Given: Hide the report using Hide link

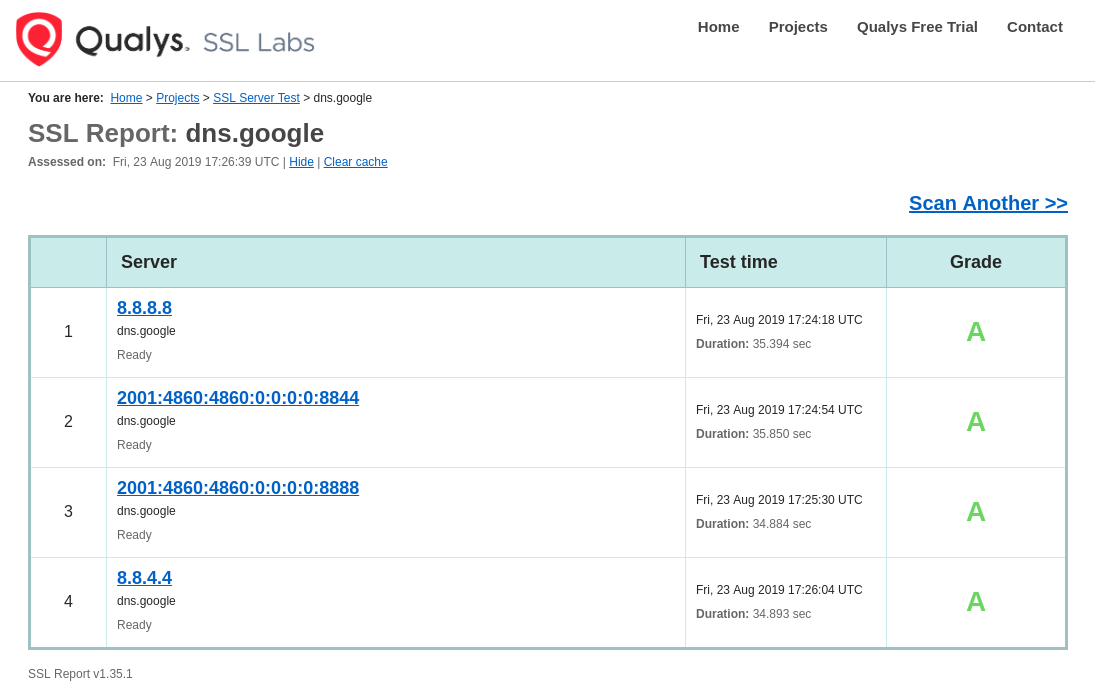Looking at the screenshot, I should pyautogui.click(x=301, y=162).
